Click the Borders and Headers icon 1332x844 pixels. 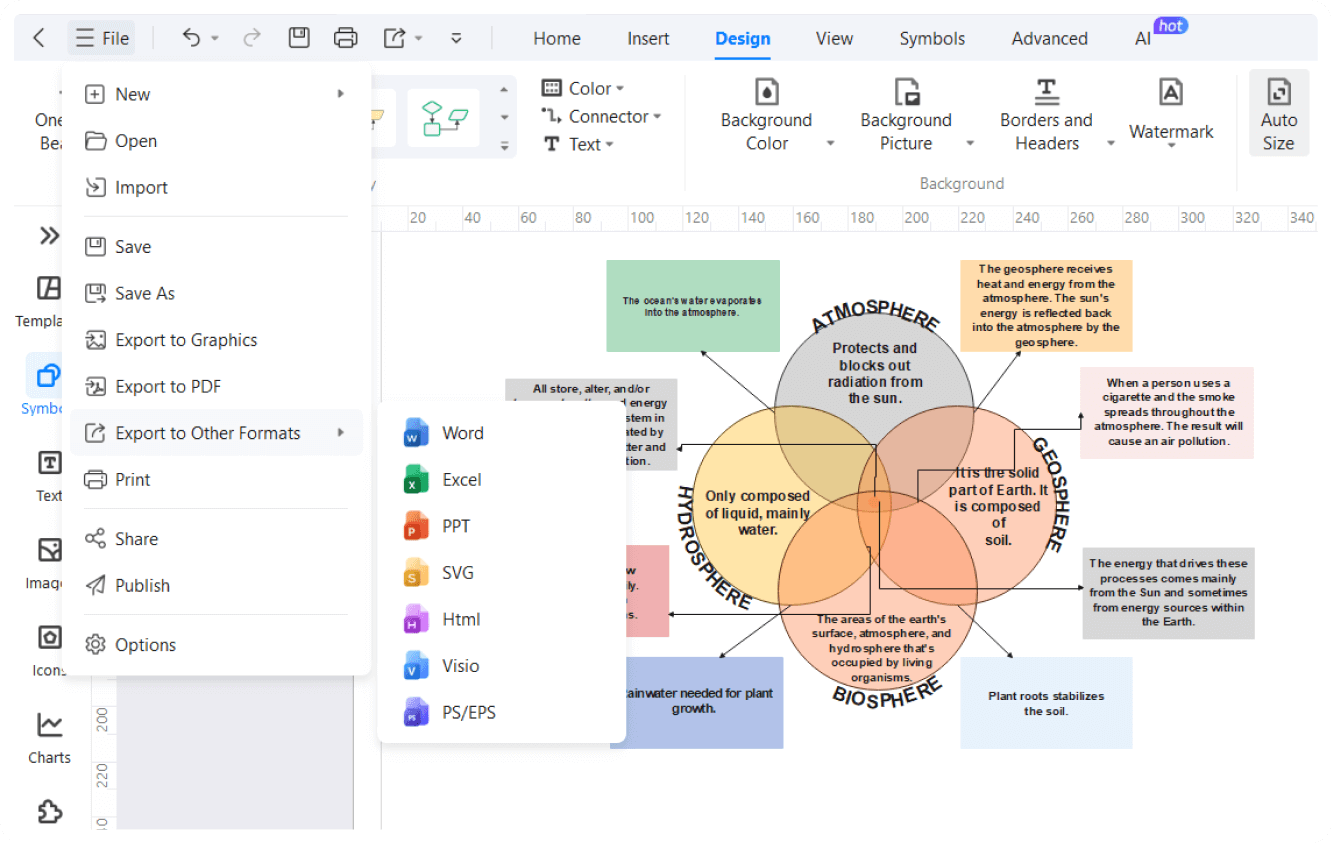[1046, 93]
